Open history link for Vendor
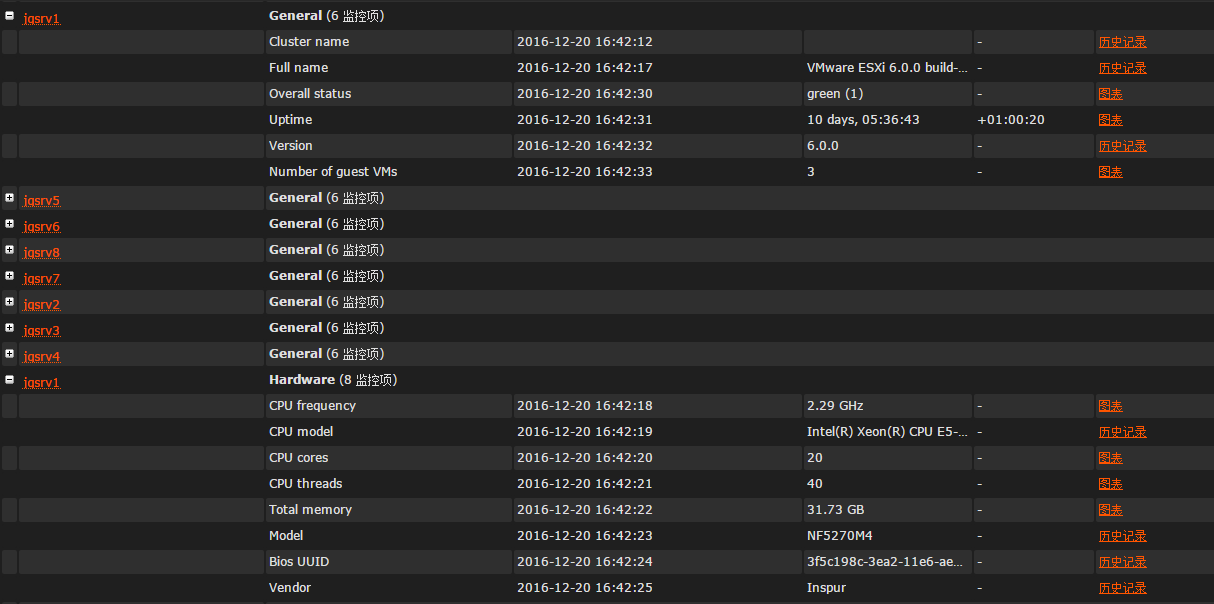Viewport: 1214px width, 604px height. 1122,588
